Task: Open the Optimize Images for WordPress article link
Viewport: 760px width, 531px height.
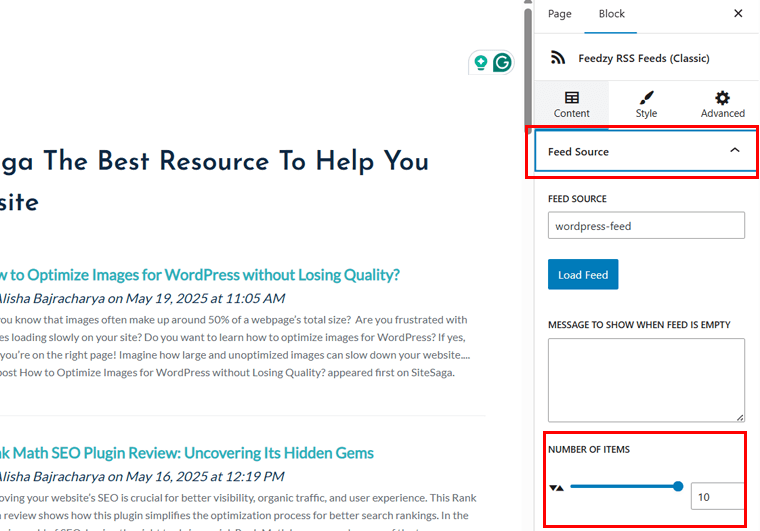Action: (199, 275)
